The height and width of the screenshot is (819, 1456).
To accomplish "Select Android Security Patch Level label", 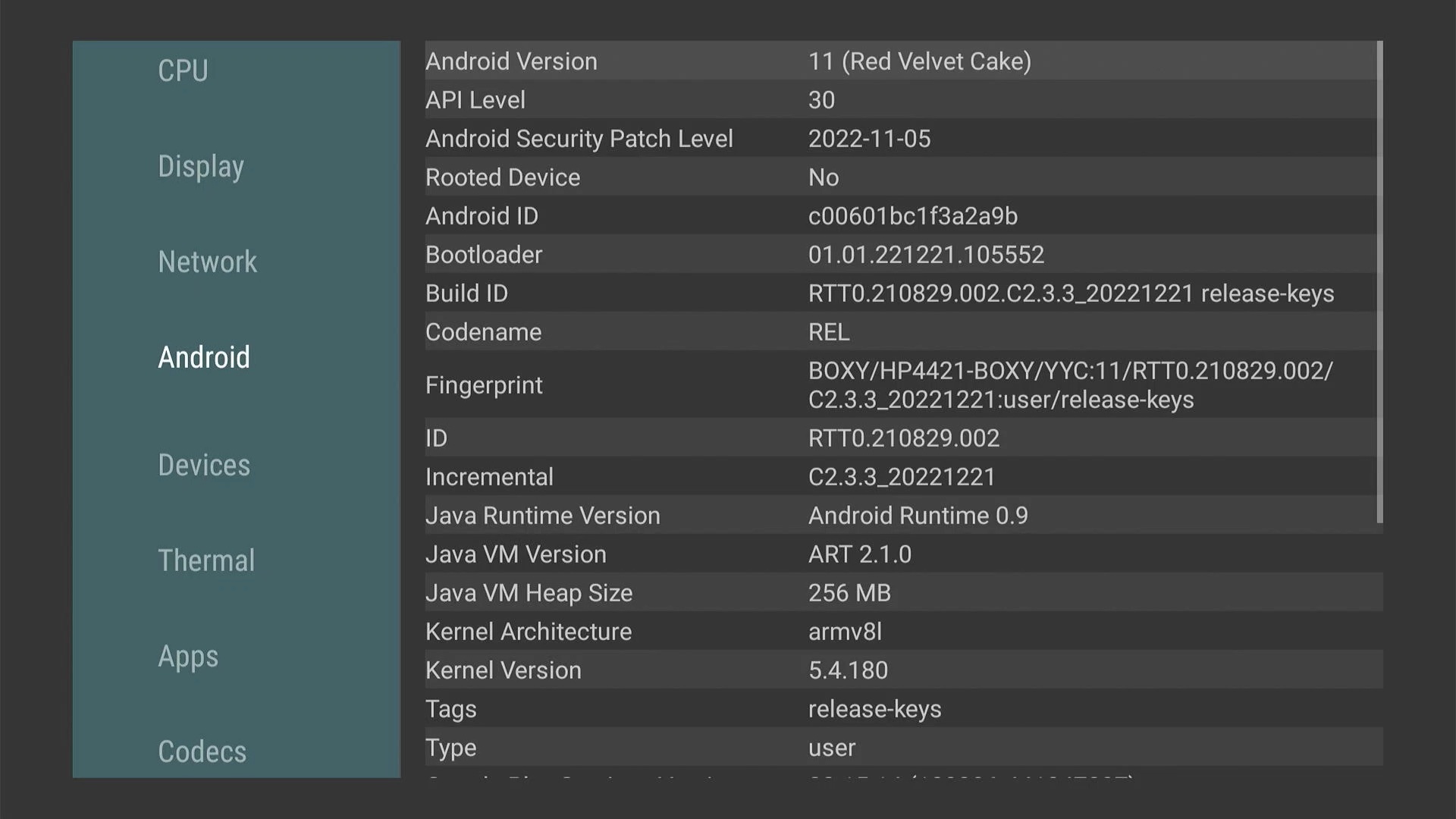I will [579, 139].
